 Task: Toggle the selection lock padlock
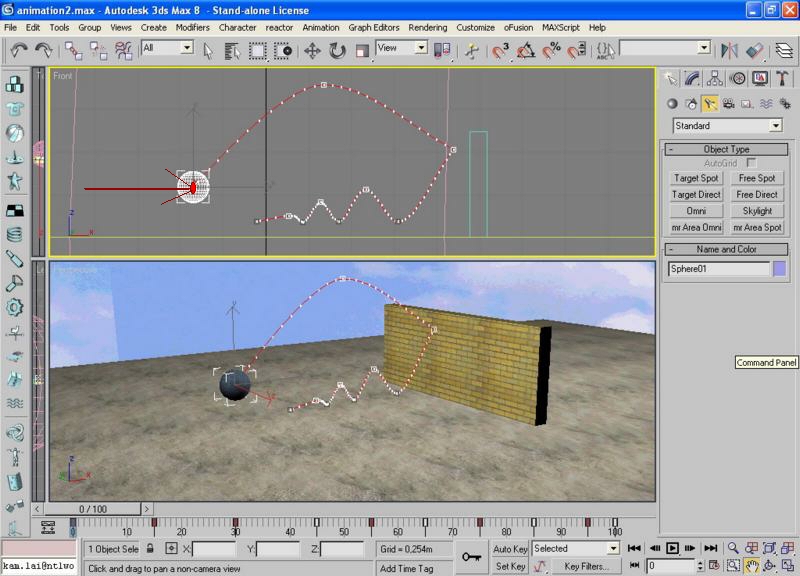pos(150,549)
